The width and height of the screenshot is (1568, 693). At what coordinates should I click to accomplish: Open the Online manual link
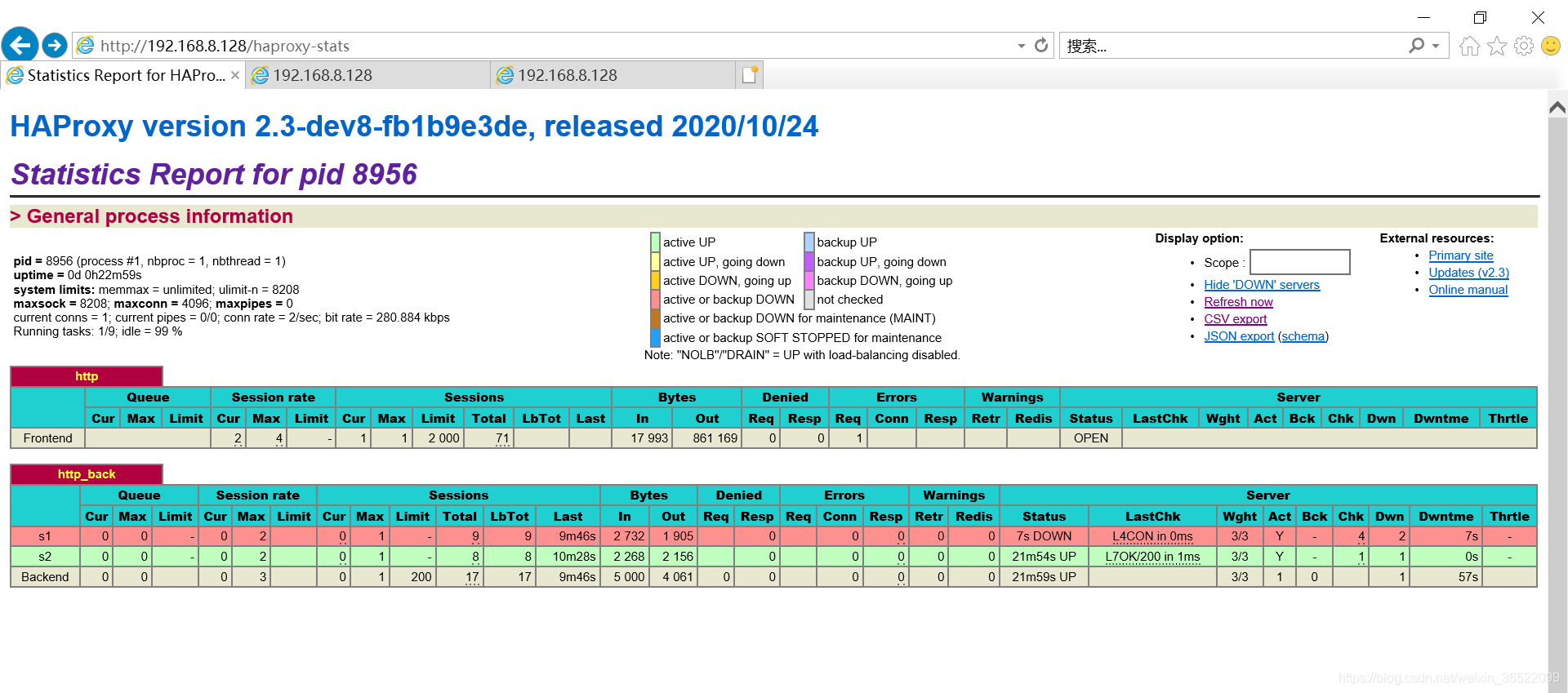[x=1468, y=289]
